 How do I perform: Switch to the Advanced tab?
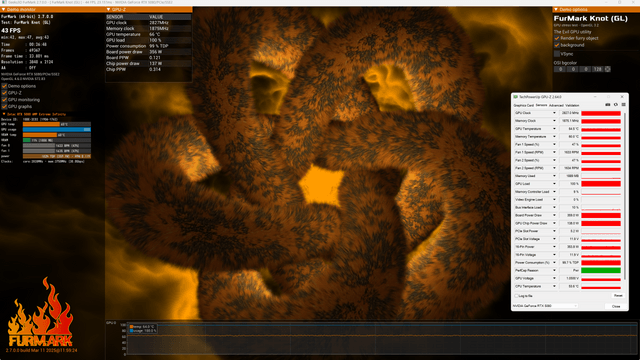click(x=556, y=105)
